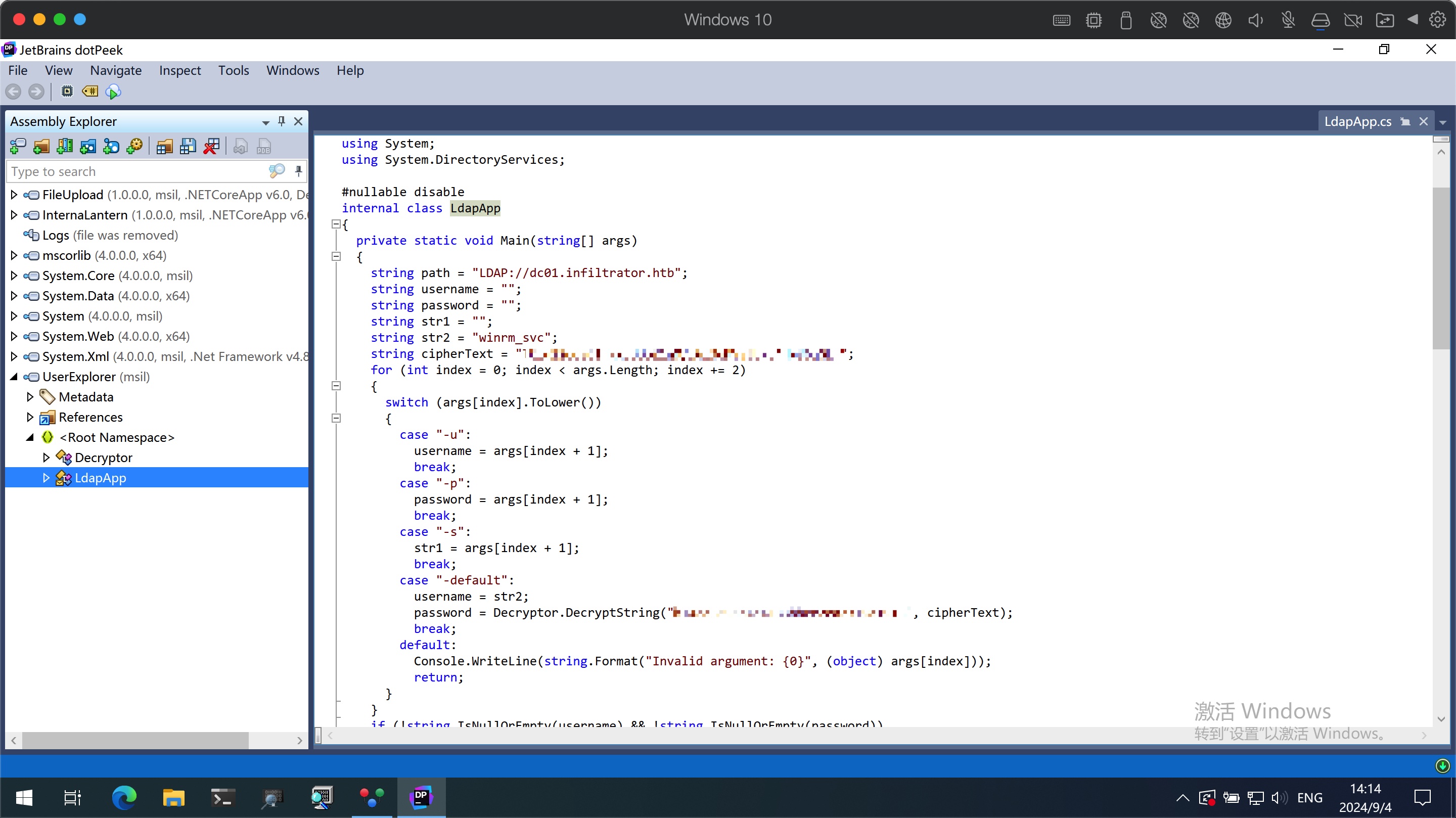Click the clear assembly list red X icon

[x=211, y=147]
